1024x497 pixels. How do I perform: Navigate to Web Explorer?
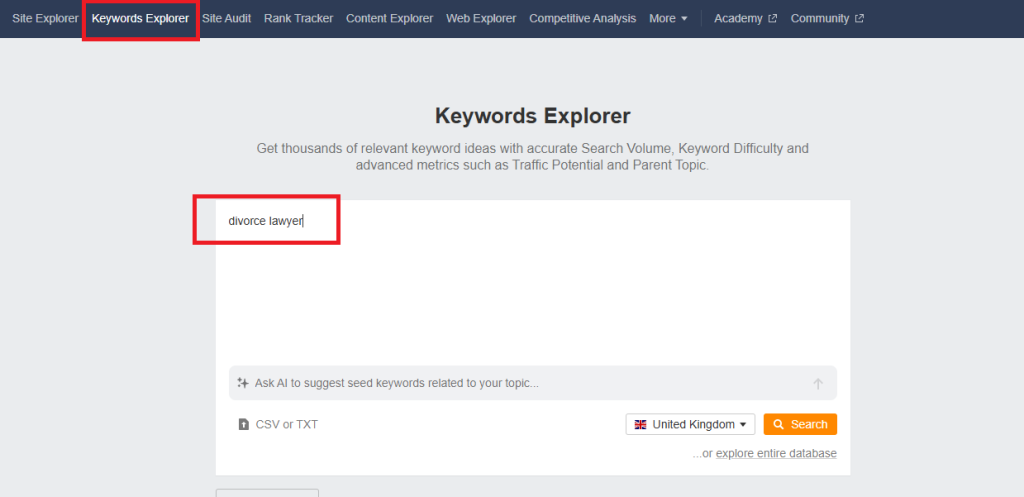point(481,18)
